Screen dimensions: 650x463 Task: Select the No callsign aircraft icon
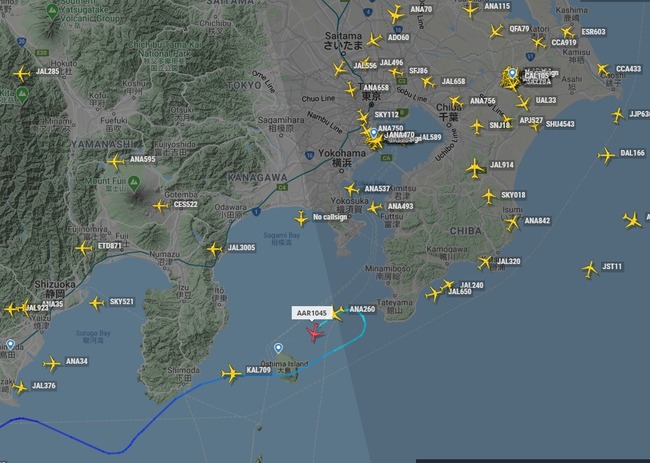(301, 218)
